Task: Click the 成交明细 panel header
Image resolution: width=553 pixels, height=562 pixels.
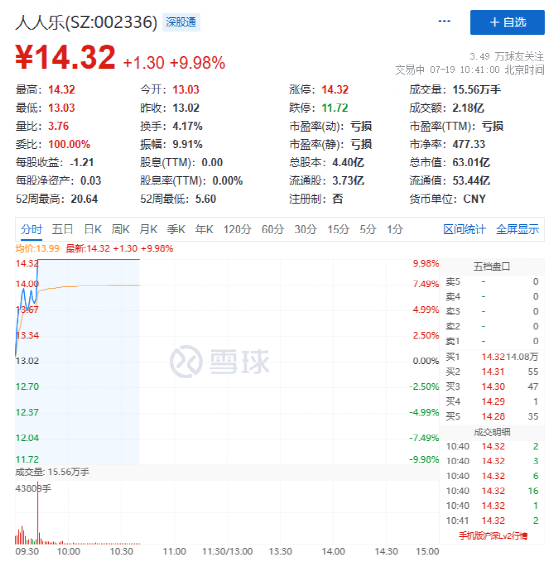Action: click(492, 432)
